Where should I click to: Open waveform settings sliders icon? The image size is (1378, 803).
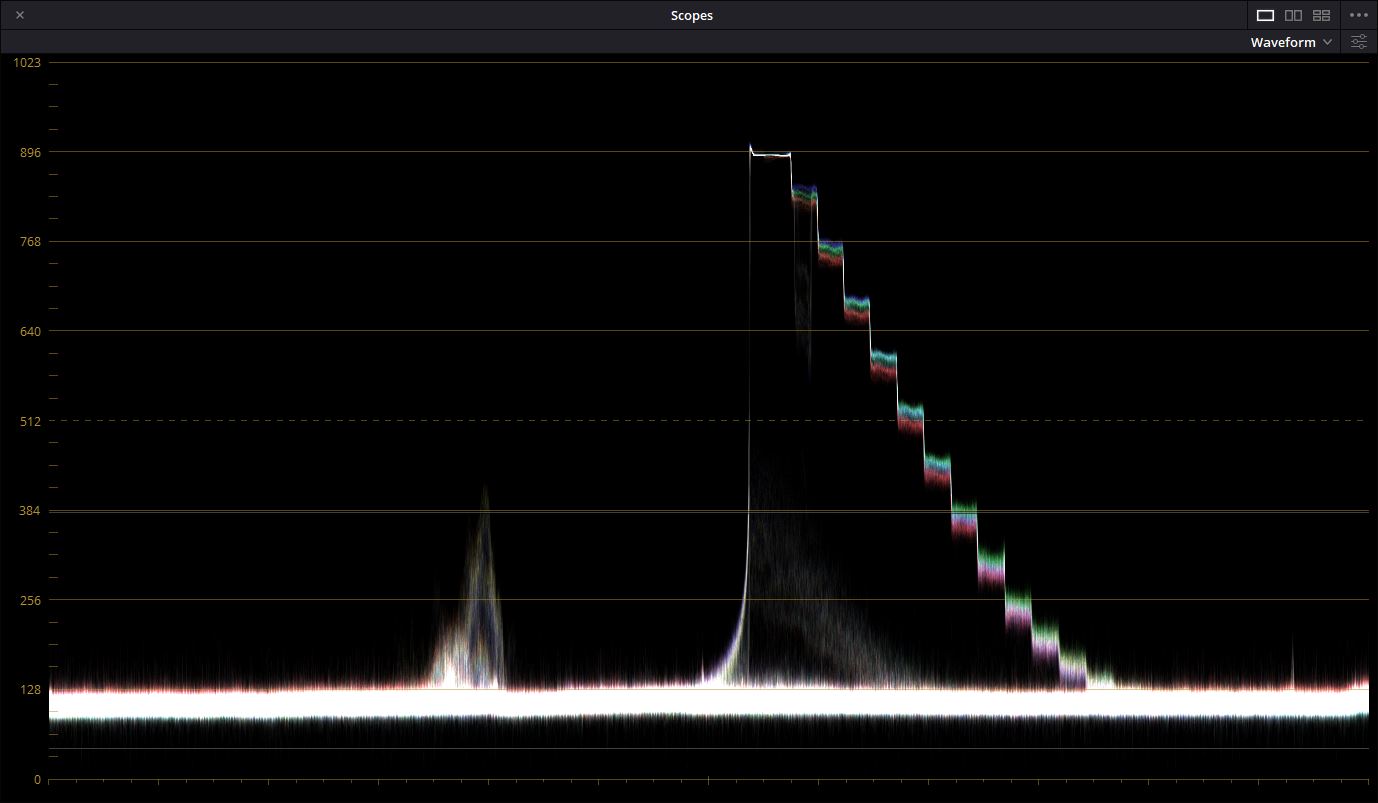[x=1358, y=42]
